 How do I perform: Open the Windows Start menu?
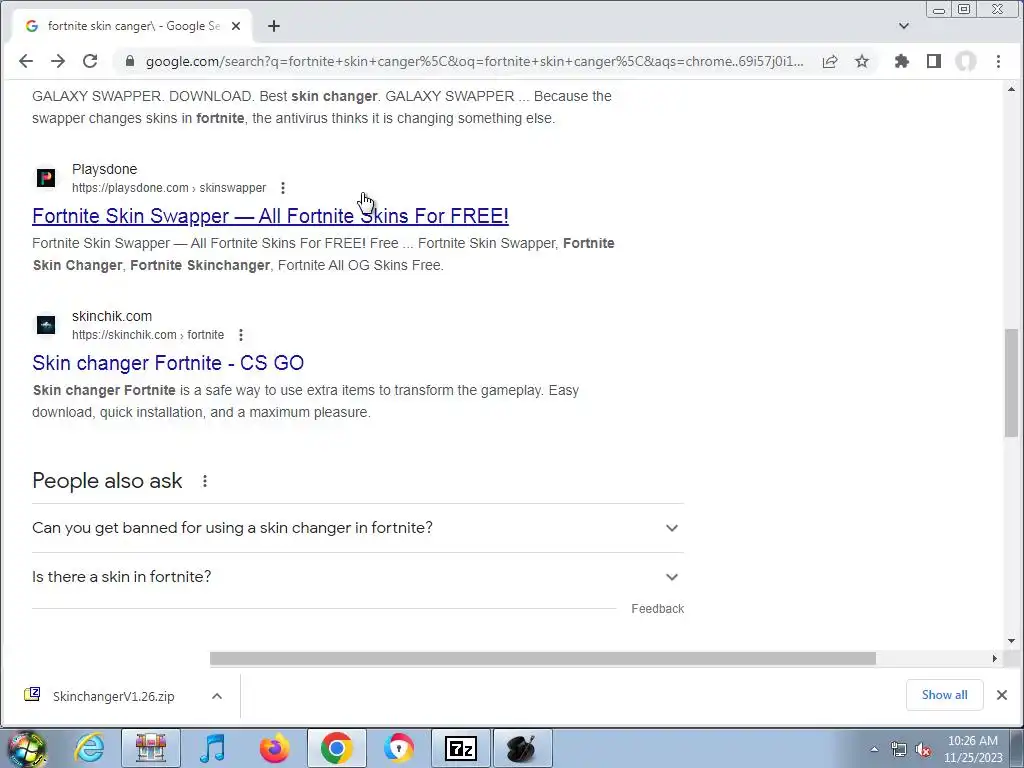click(27, 749)
